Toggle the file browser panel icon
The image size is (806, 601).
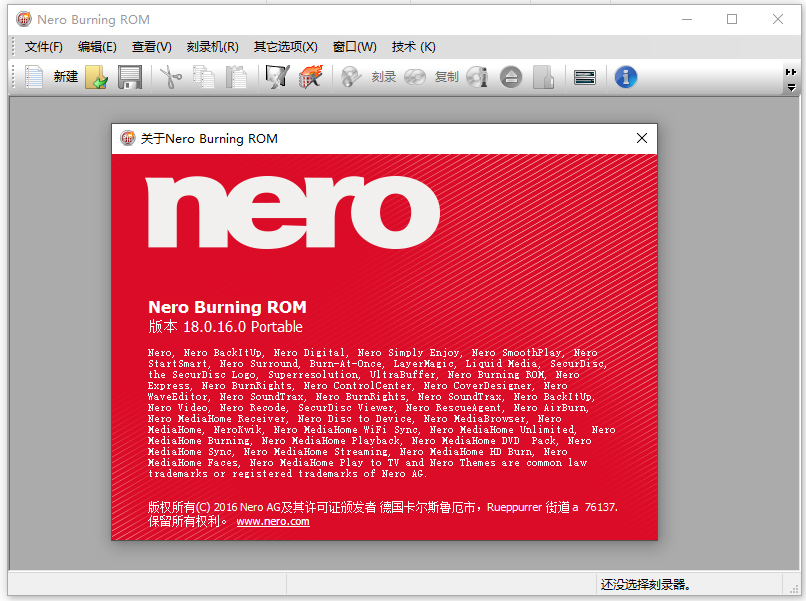coord(585,77)
